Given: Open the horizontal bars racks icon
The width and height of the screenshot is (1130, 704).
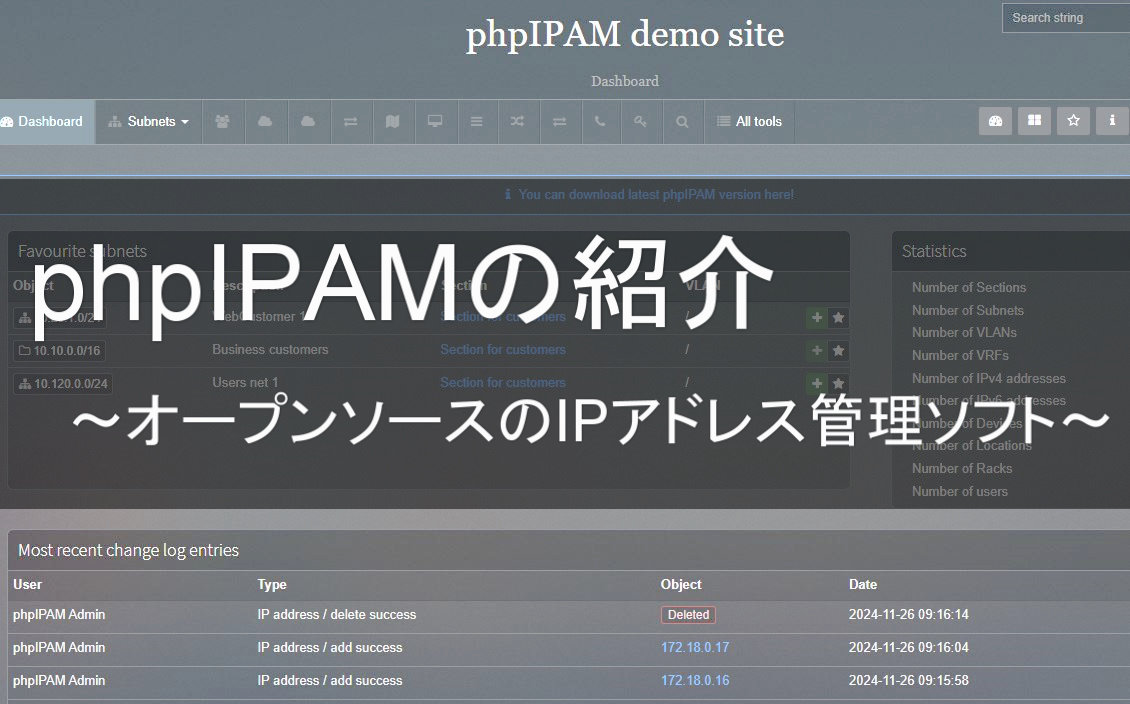Looking at the screenshot, I should tap(476, 122).
